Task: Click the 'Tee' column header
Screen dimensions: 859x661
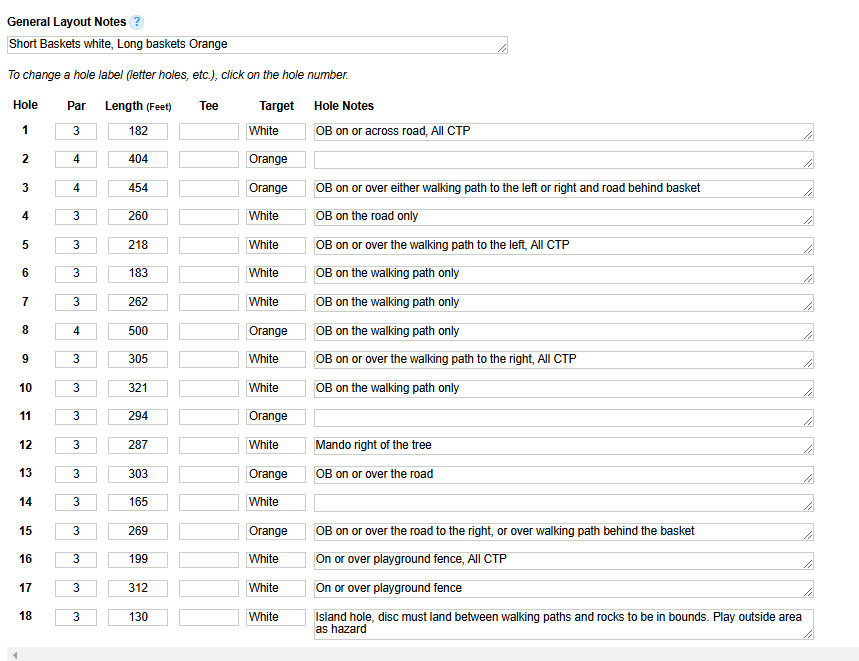Action: [209, 106]
